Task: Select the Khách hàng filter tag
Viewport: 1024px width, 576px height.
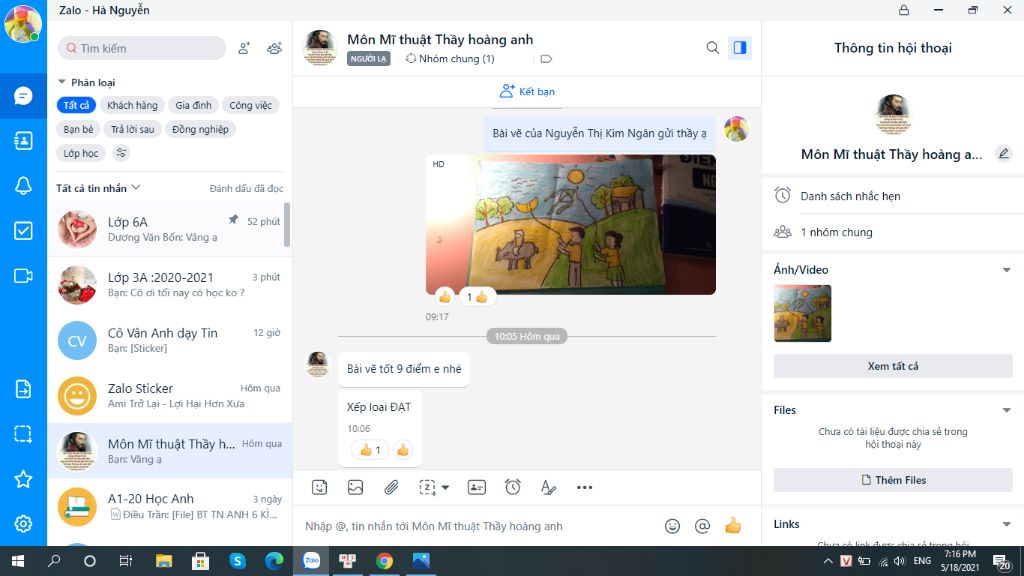Action: (x=133, y=105)
